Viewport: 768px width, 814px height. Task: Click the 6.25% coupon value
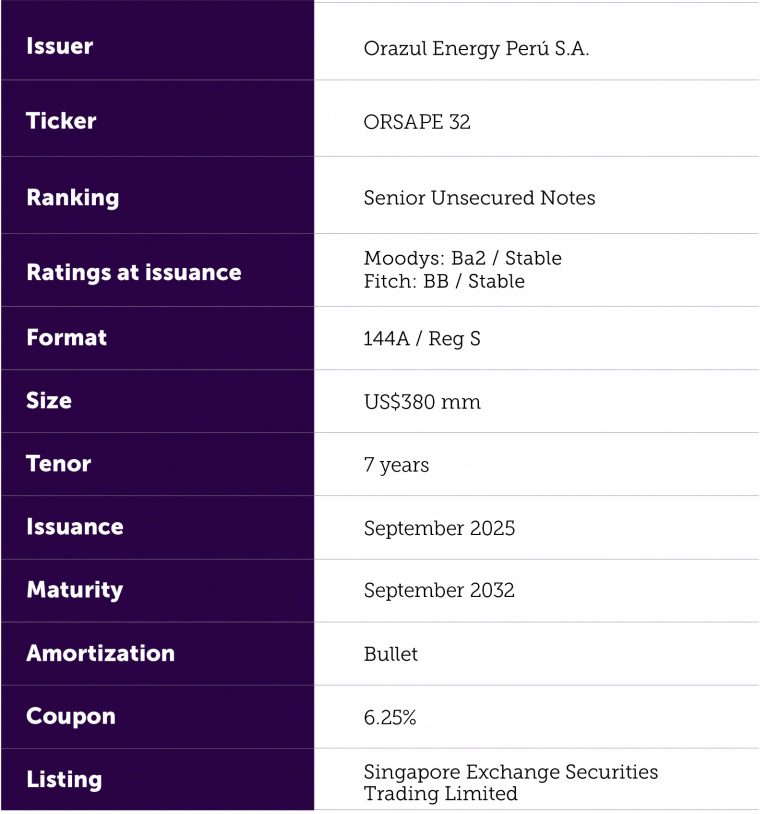click(x=390, y=717)
